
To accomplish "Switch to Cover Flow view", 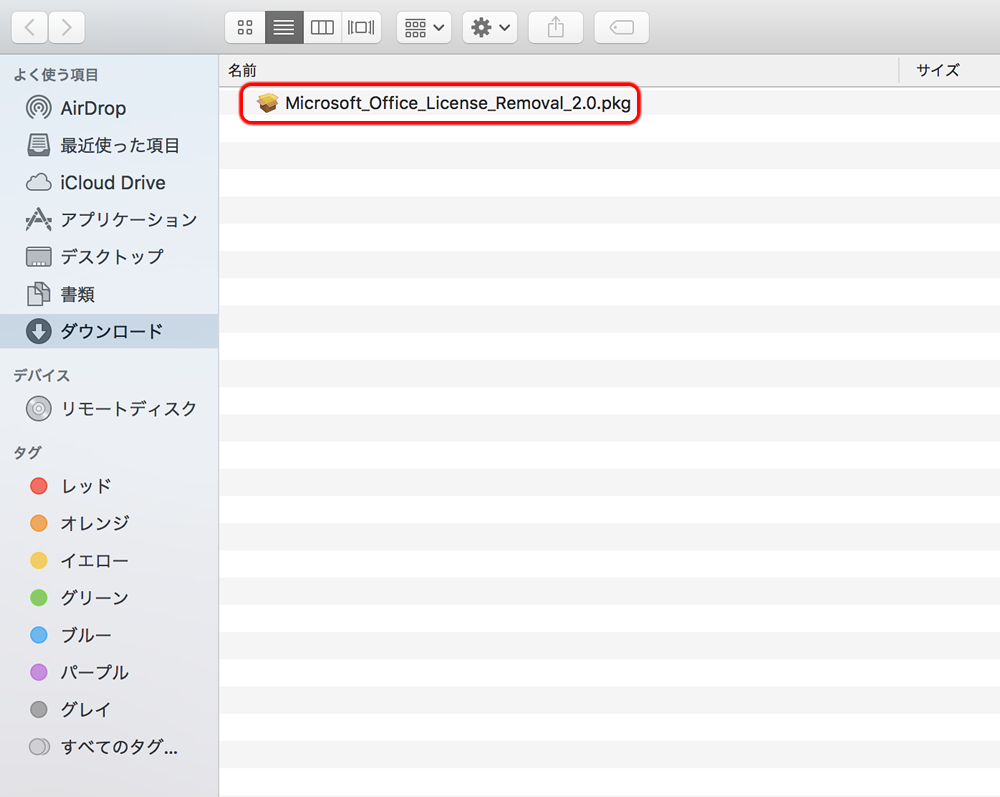I will (x=361, y=27).
